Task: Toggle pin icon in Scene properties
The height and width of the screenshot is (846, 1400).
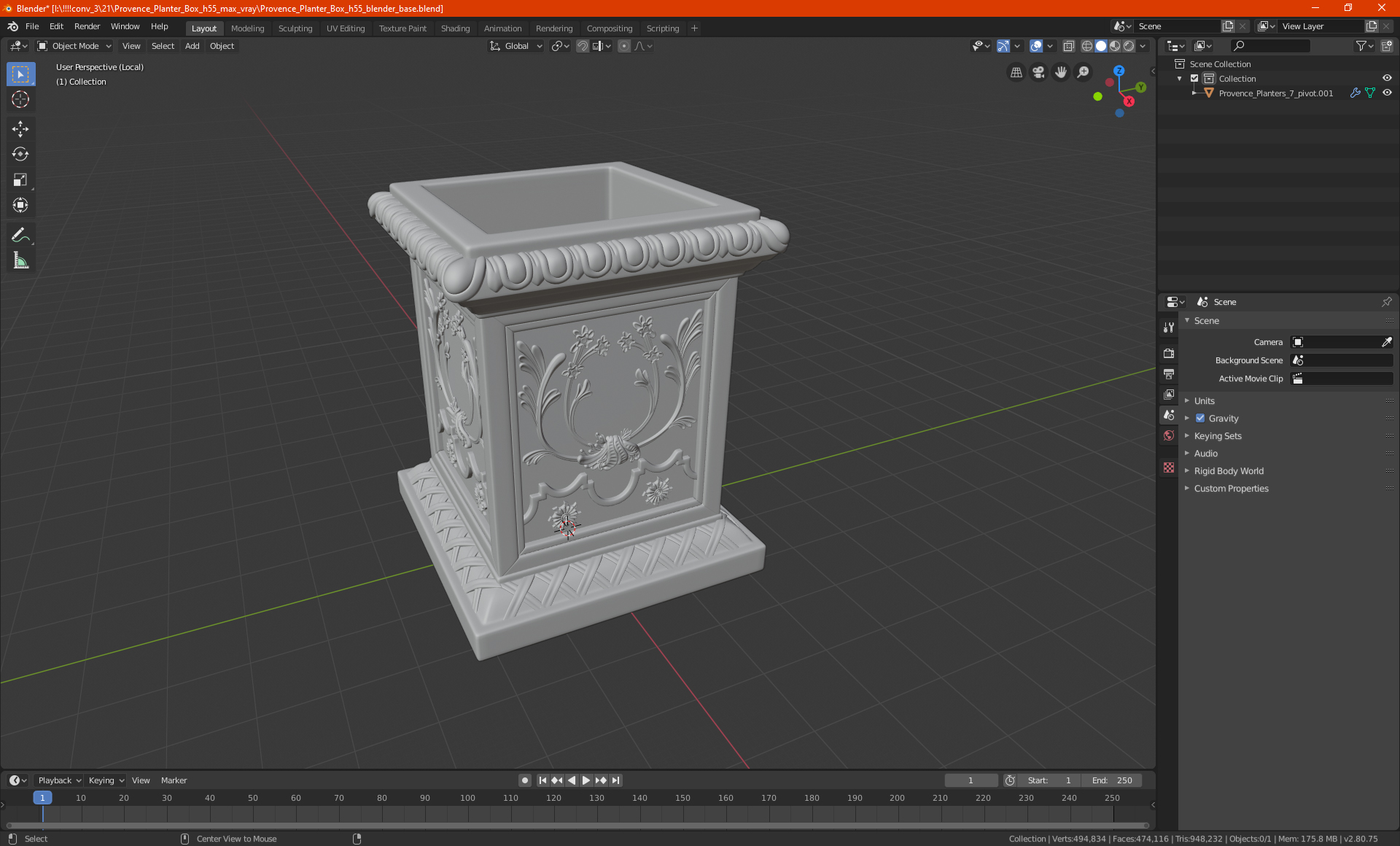Action: point(1386,302)
